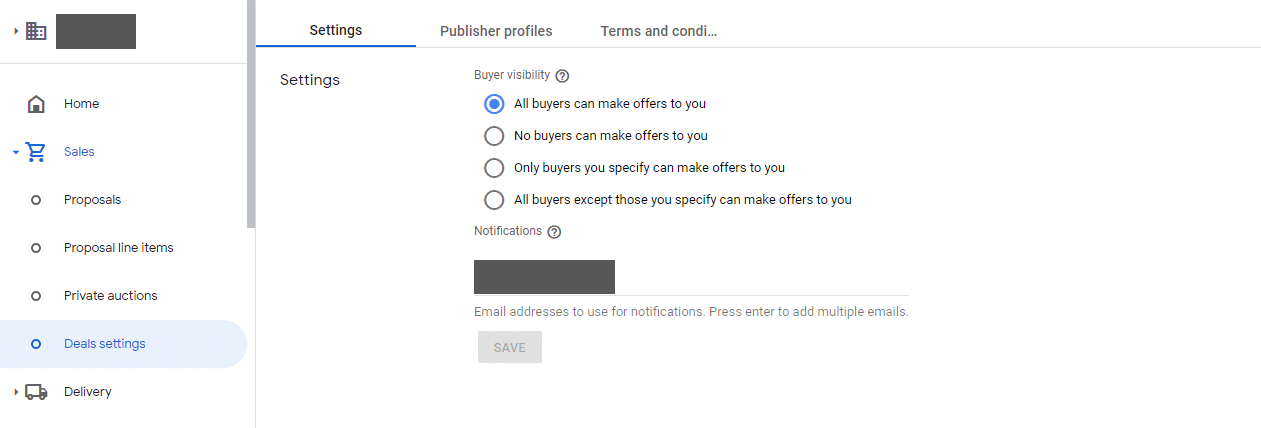The width and height of the screenshot is (1261, 428).
Task: Click the Delivery truck icon
Action: point(36,392)
